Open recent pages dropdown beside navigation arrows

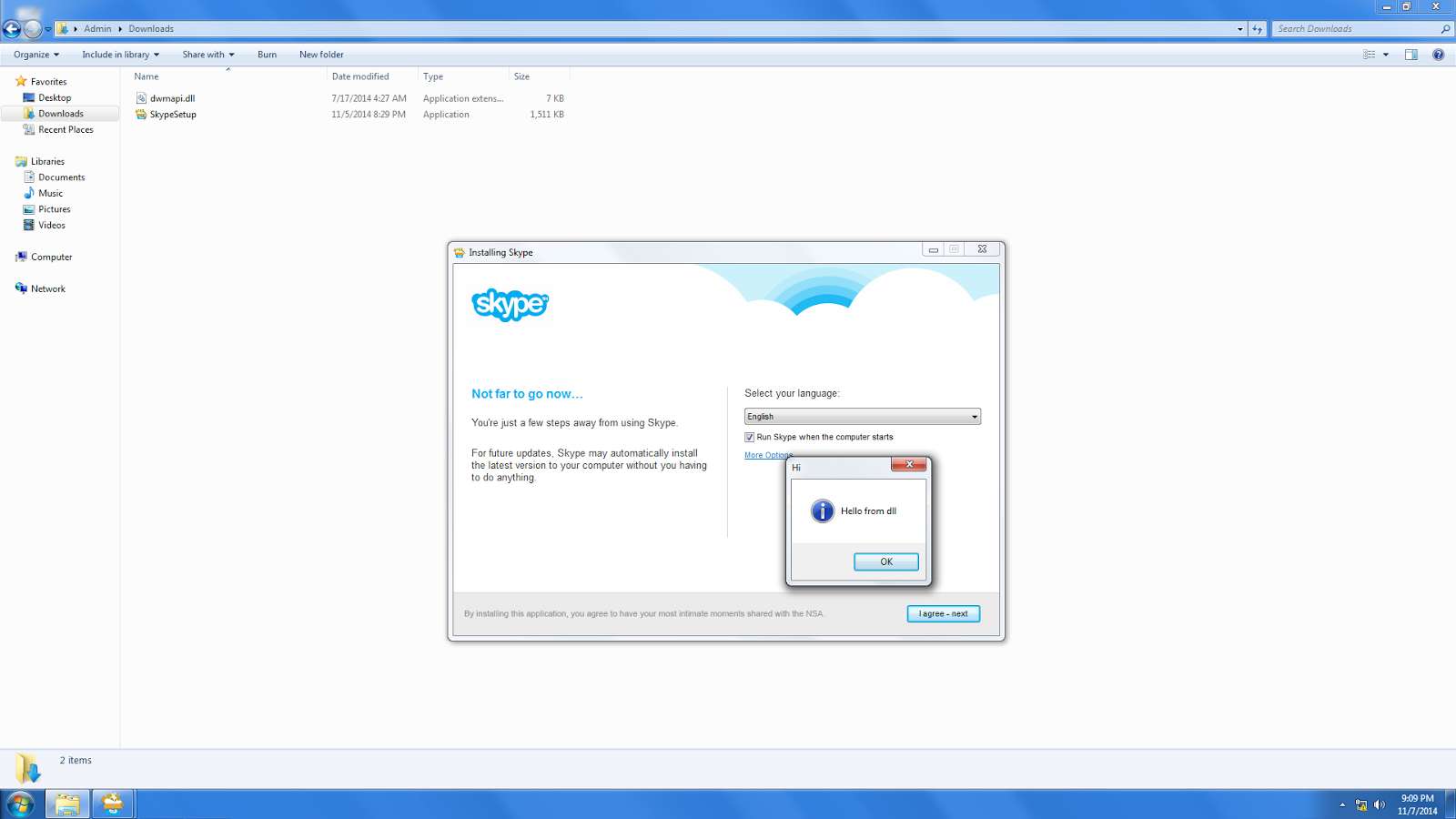click(48, 29)
